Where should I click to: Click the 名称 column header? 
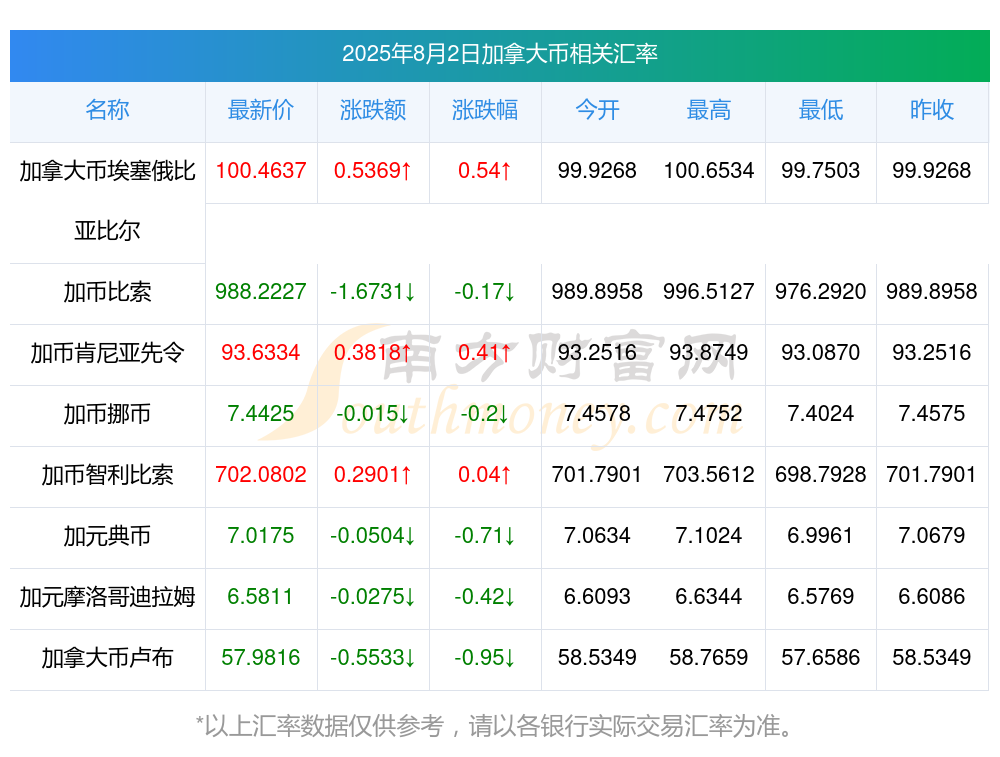[x=107, y=110]
